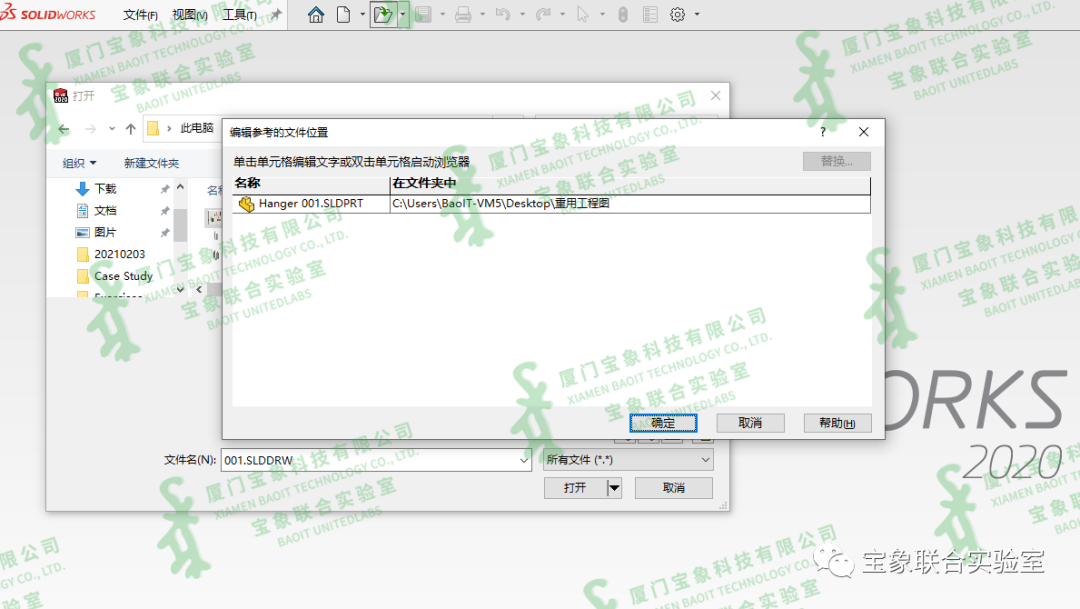Open the 视图(V) menu

[x=190, y=14]
